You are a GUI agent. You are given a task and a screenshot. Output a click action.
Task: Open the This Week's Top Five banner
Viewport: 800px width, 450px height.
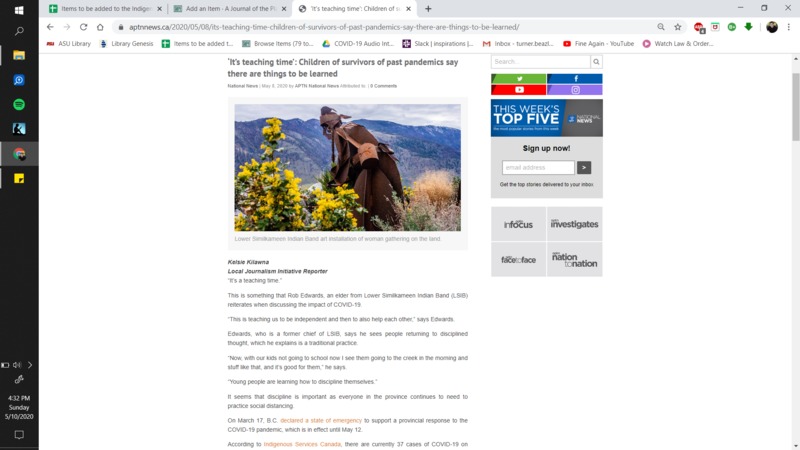(x=546, y=118)
